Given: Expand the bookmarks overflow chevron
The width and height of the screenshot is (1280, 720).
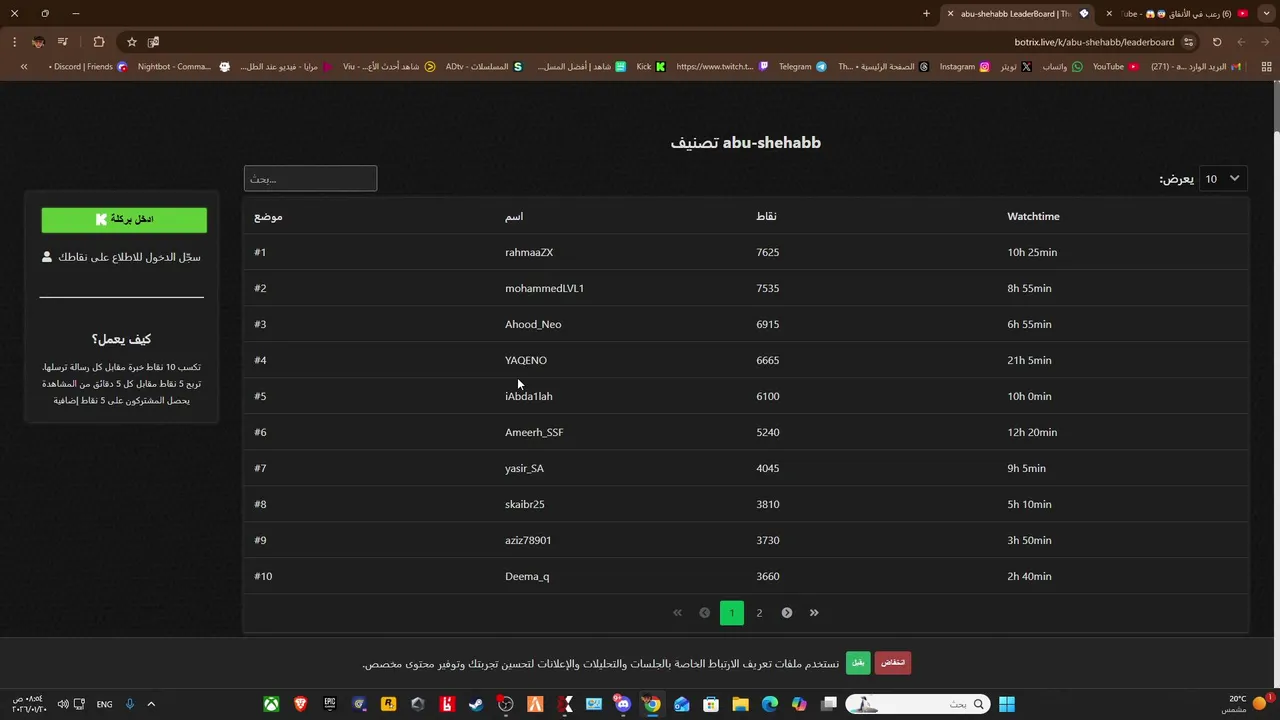Looking at the screenshot, I should tap(24, 67).
